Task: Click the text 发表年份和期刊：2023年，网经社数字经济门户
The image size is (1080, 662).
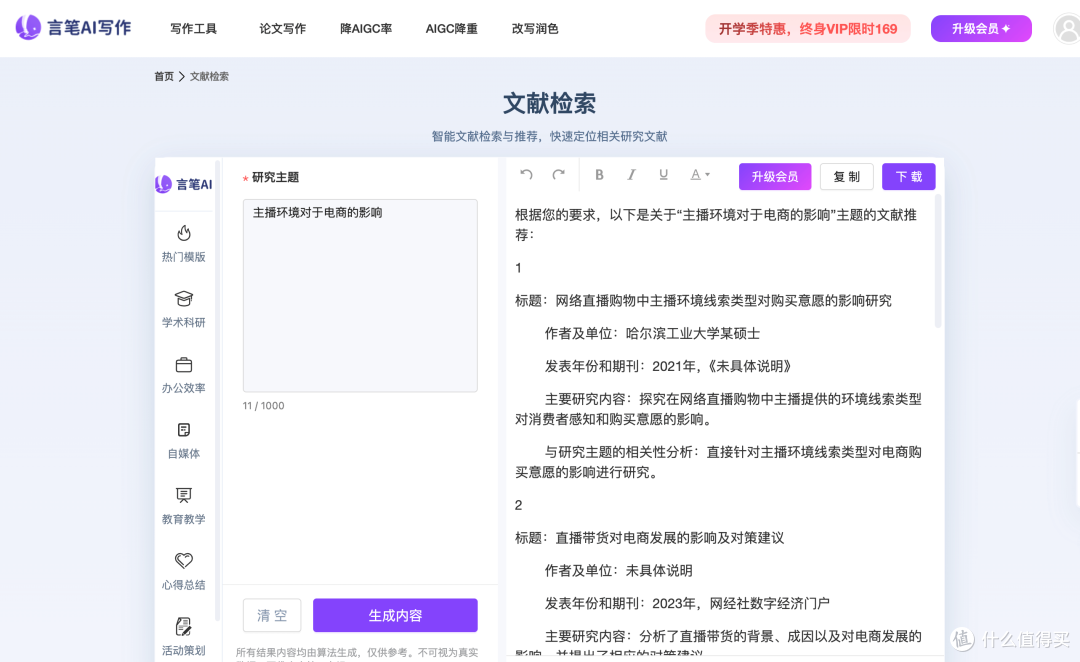Action: pyautogui.click(x=687, y=603)
